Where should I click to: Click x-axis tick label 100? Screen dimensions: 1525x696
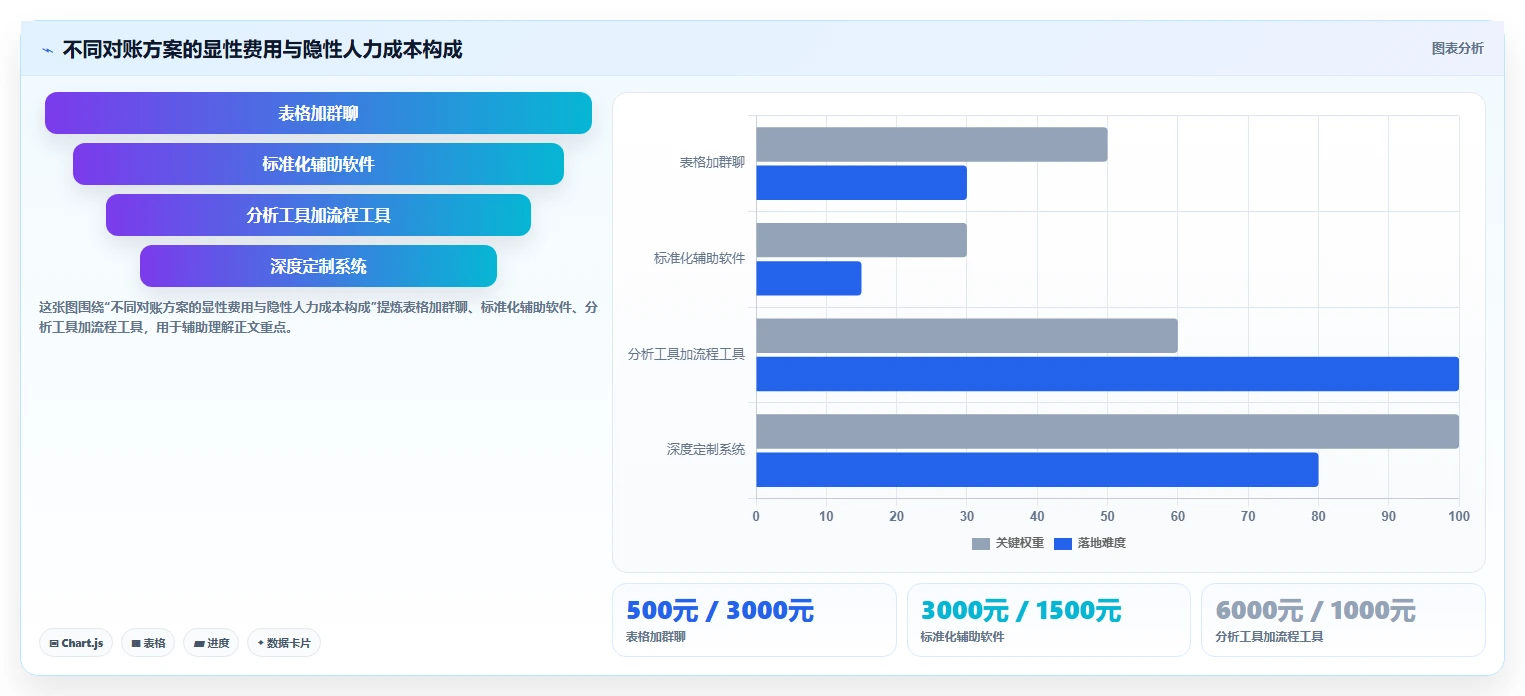pos(1459,516)
